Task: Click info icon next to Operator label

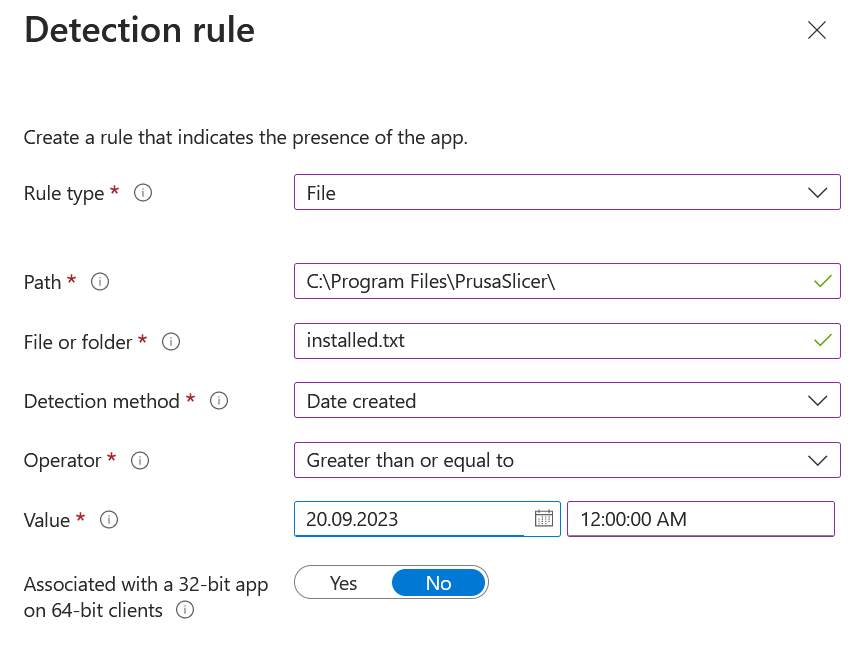Action: pos(140,460)
